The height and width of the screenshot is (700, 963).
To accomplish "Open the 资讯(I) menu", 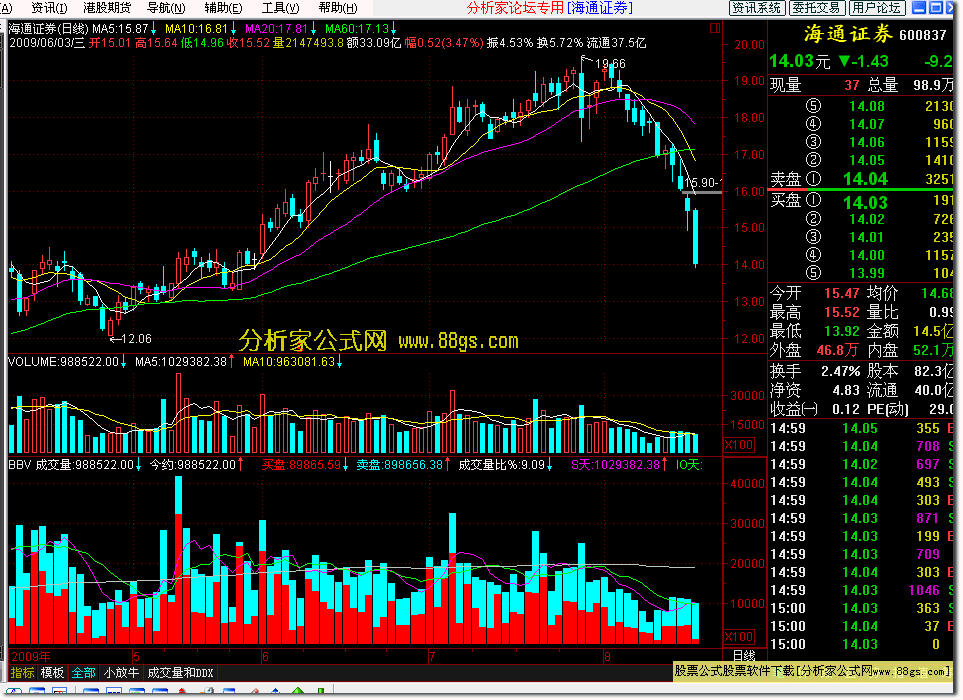I will [x=49, y=8].
